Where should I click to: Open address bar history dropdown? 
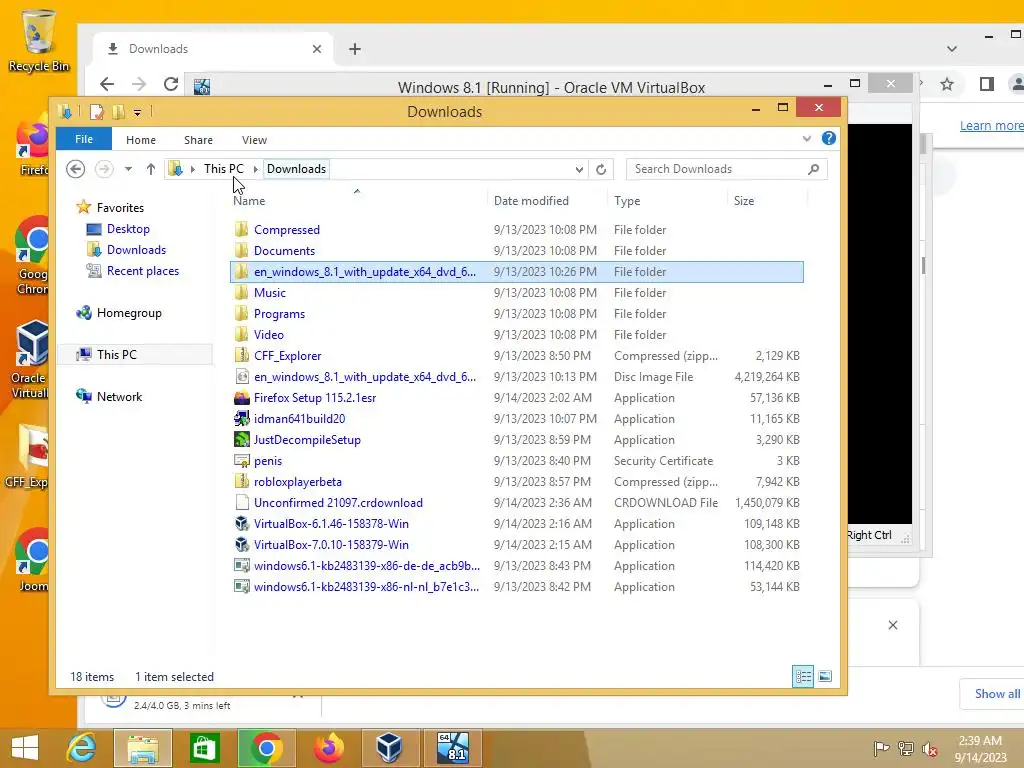(x=579, y=169)
